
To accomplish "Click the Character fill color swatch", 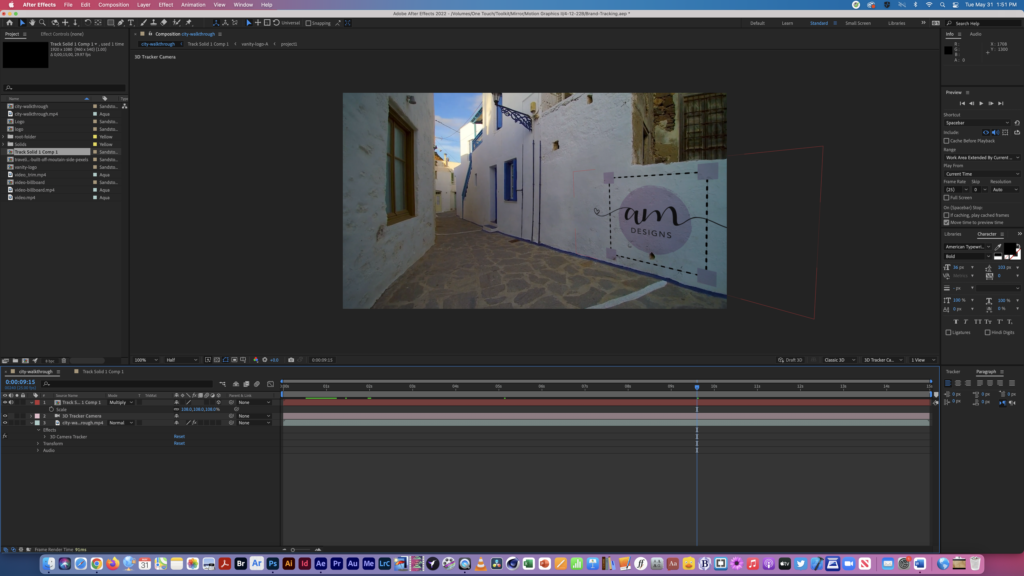I will 1010,249.
